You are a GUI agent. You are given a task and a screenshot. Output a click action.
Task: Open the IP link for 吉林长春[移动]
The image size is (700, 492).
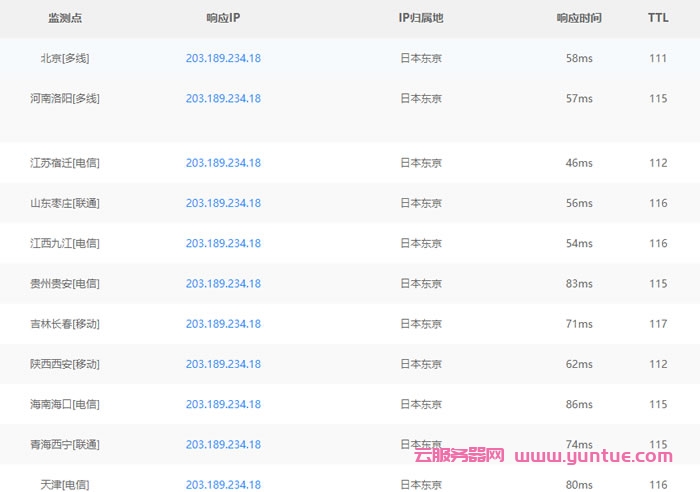point(223,324)
